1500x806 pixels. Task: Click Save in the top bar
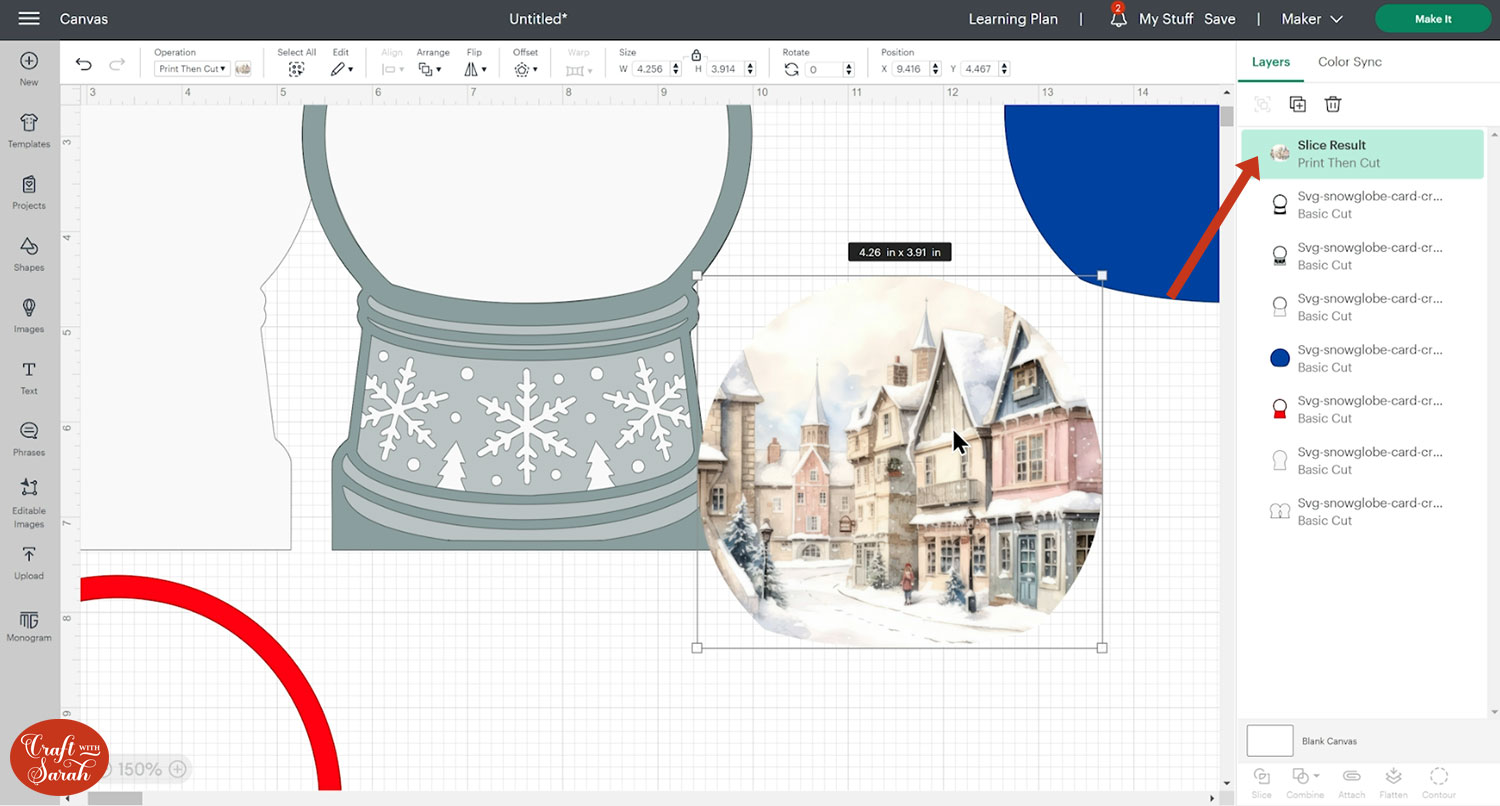[x=1219, y=19]
